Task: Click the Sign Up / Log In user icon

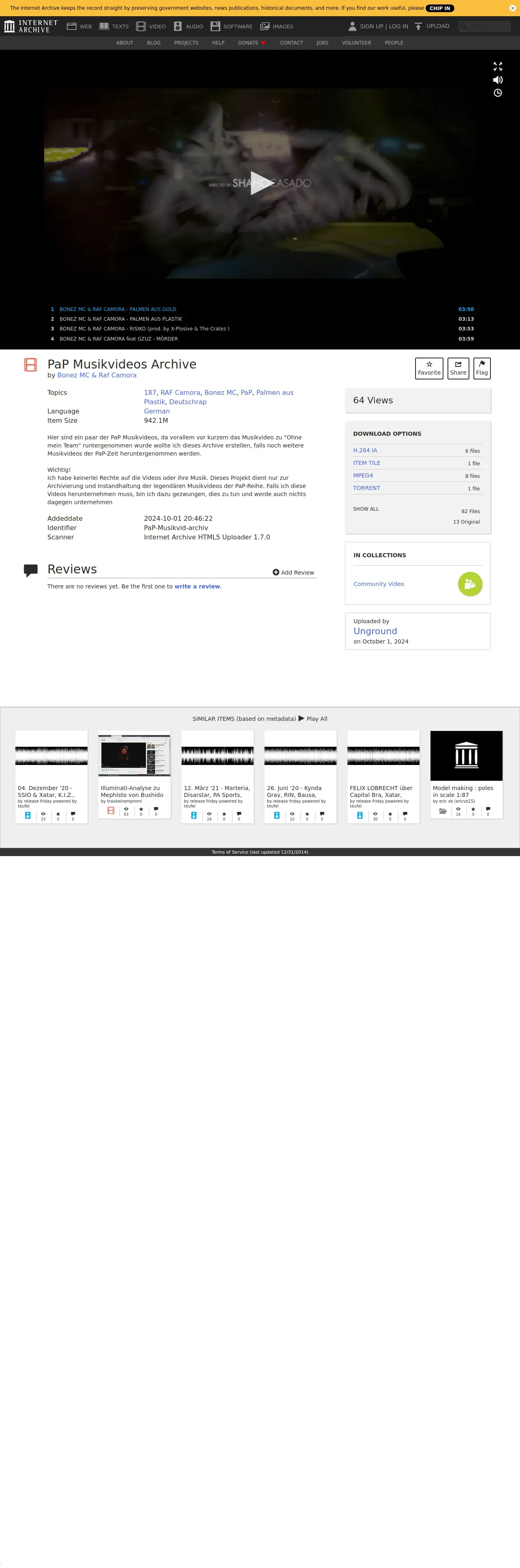Action: coord(352,26)
